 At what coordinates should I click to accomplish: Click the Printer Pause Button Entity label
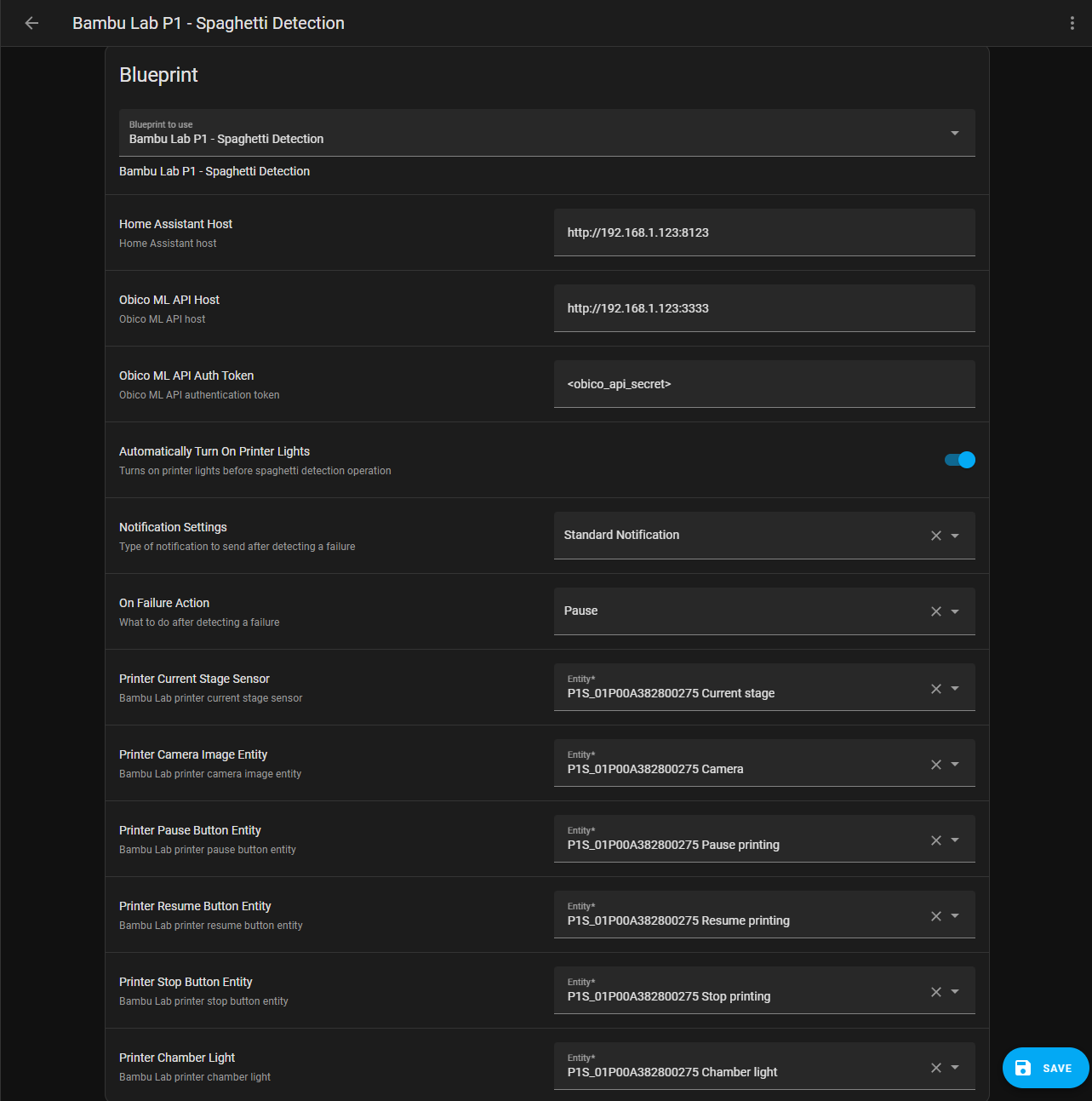[x=190, y=830]
